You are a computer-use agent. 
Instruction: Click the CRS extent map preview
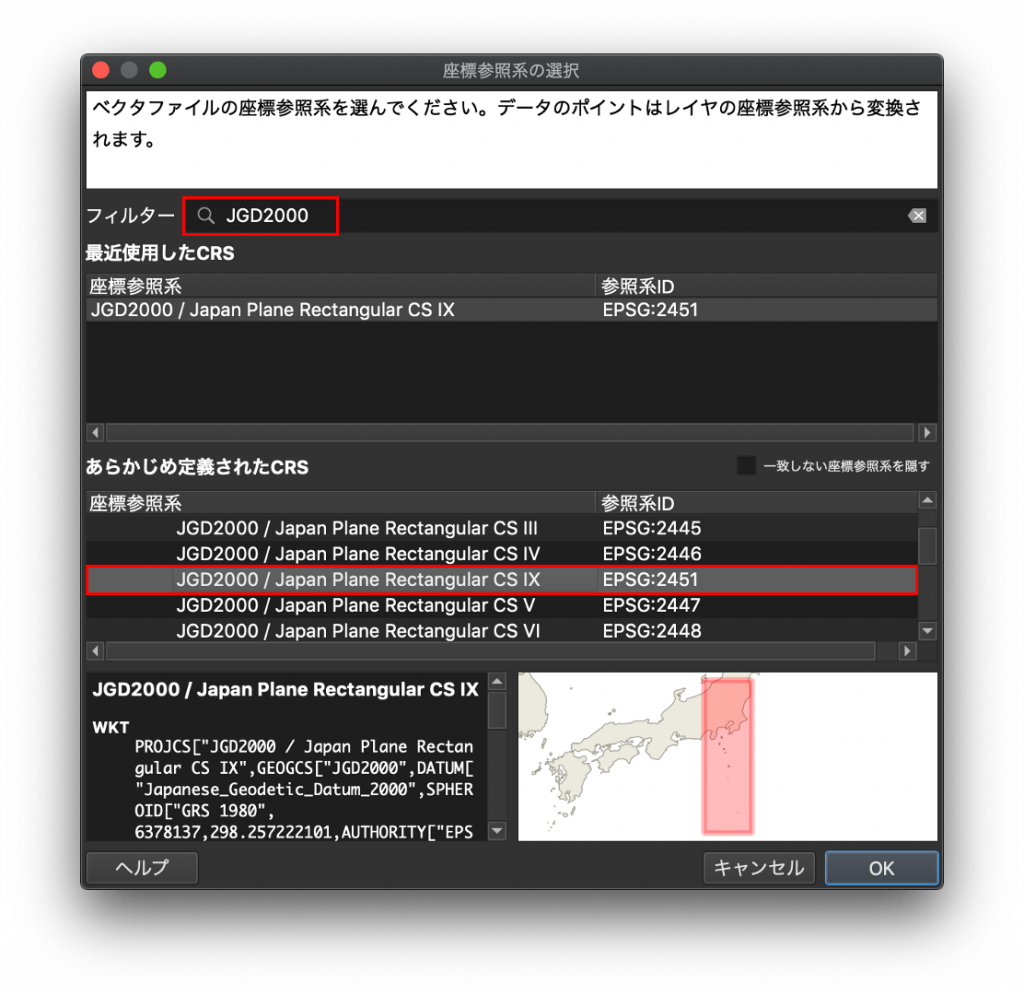pyautogui.click(x=728, y=757)
